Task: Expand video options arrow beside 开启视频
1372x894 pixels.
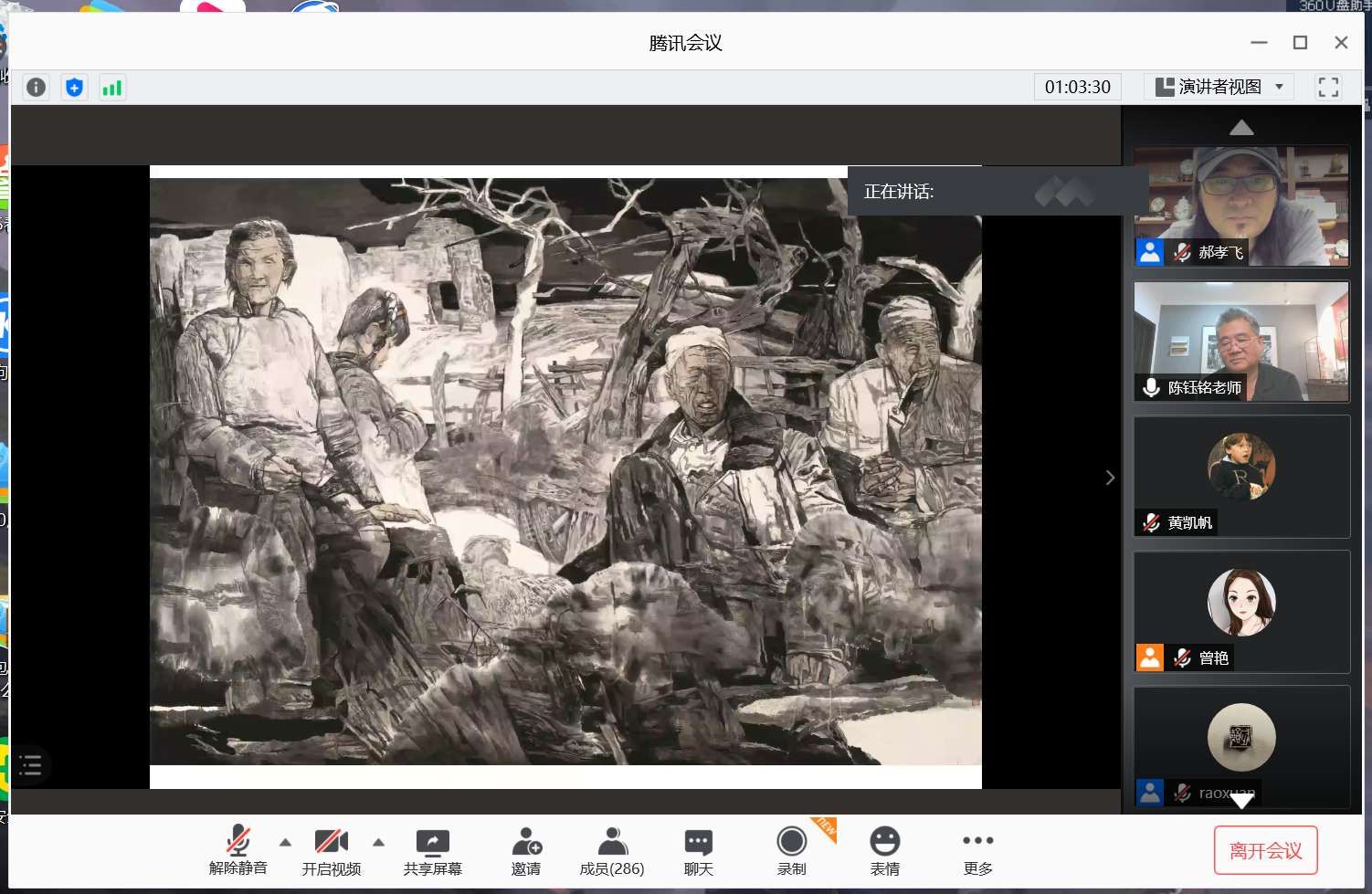Action: pos(378,842)
